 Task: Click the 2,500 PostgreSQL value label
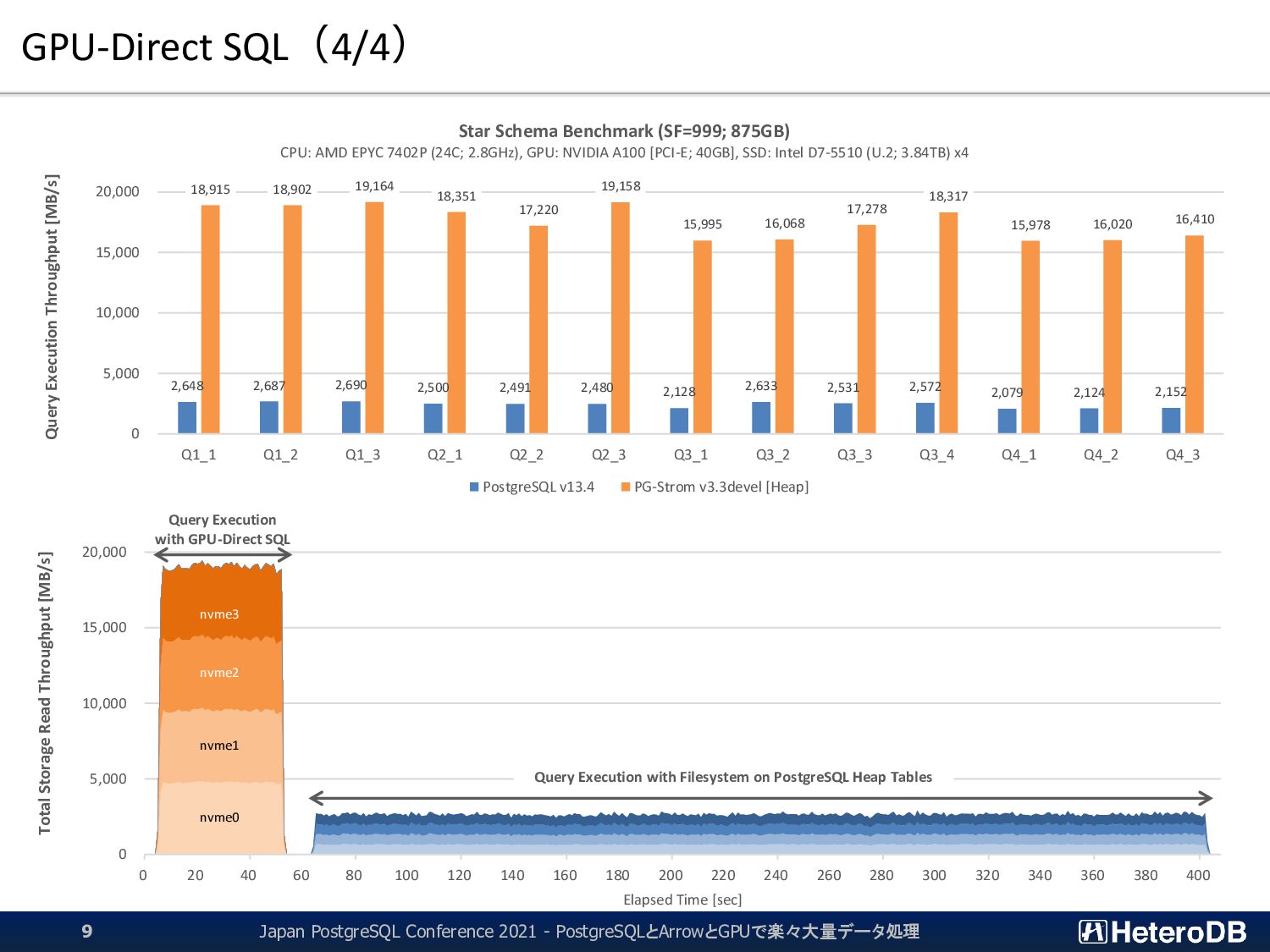[433, 388]
